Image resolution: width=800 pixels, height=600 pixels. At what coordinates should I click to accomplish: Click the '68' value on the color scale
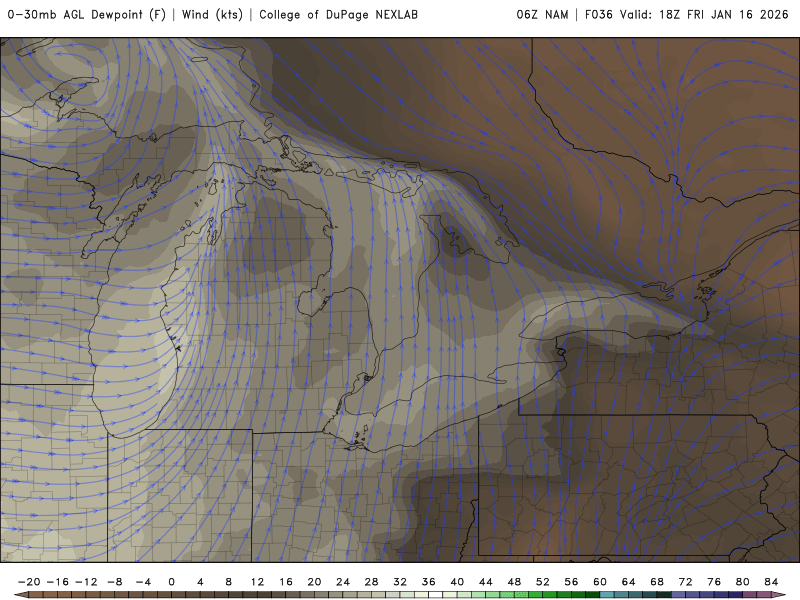(657, 582)
